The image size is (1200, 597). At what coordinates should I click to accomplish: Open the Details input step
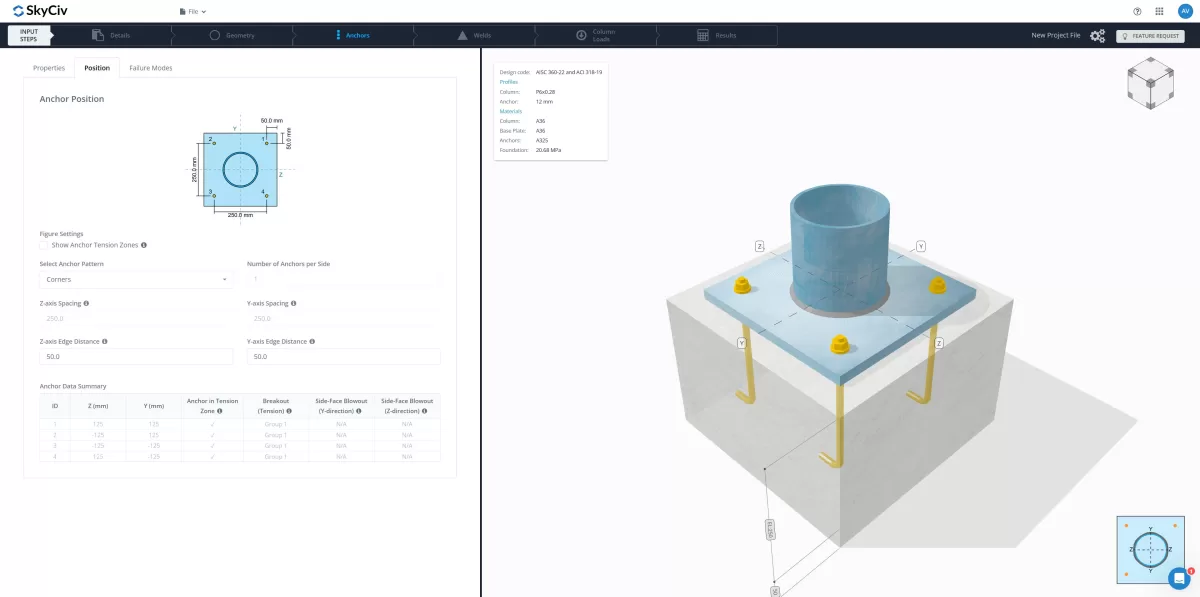123,33
